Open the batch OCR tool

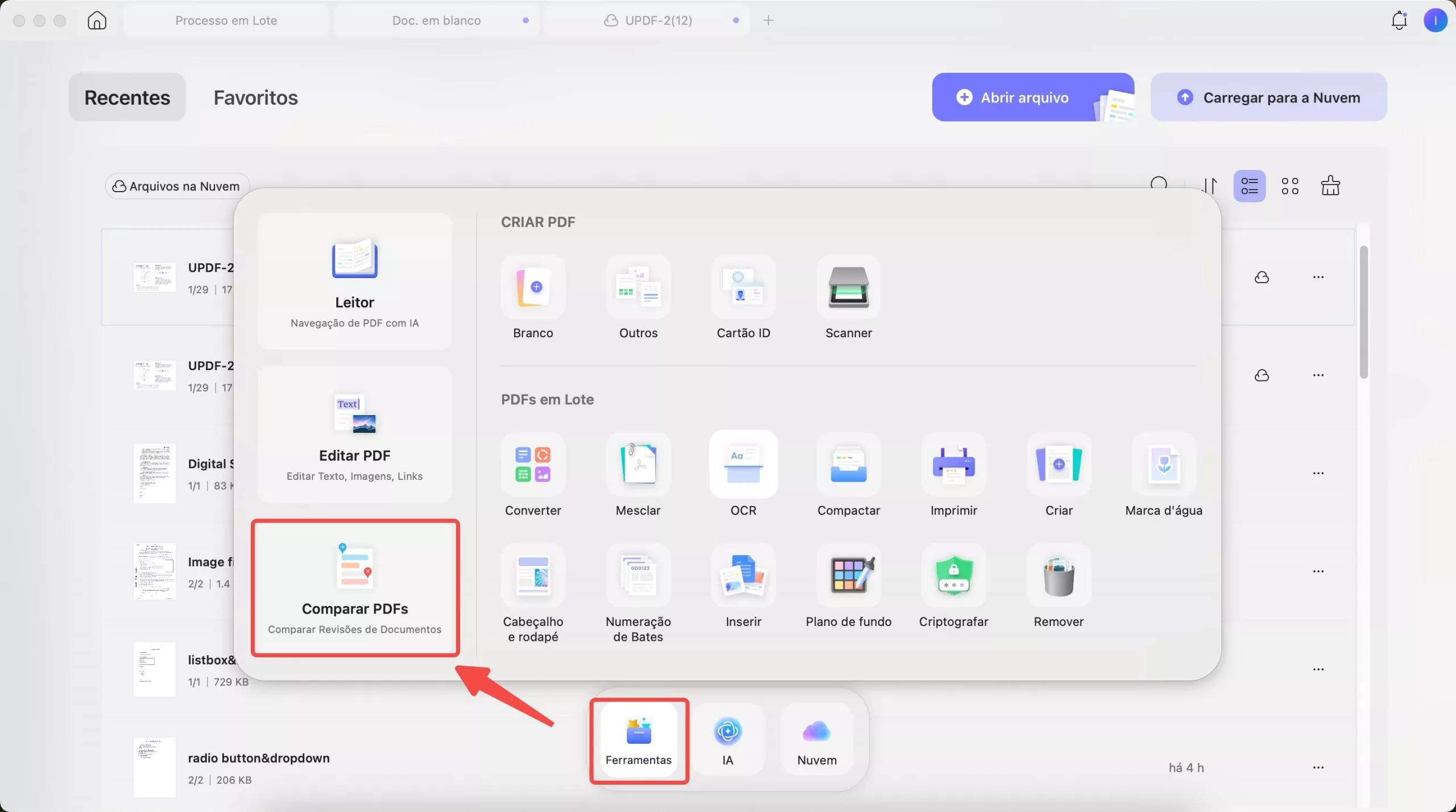pyautogui.click(x=743, y=465)
